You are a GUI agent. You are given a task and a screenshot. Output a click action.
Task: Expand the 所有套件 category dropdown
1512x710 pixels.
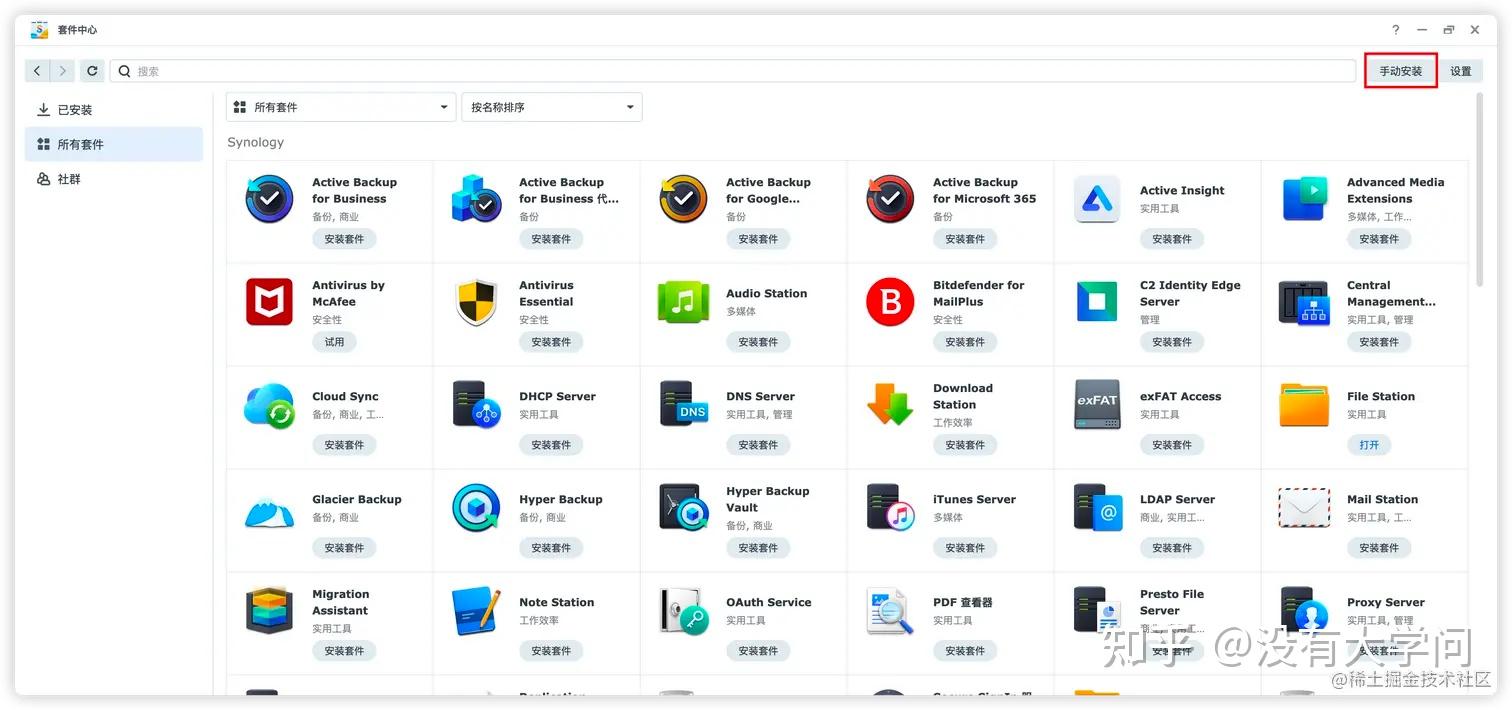(341, 107)
